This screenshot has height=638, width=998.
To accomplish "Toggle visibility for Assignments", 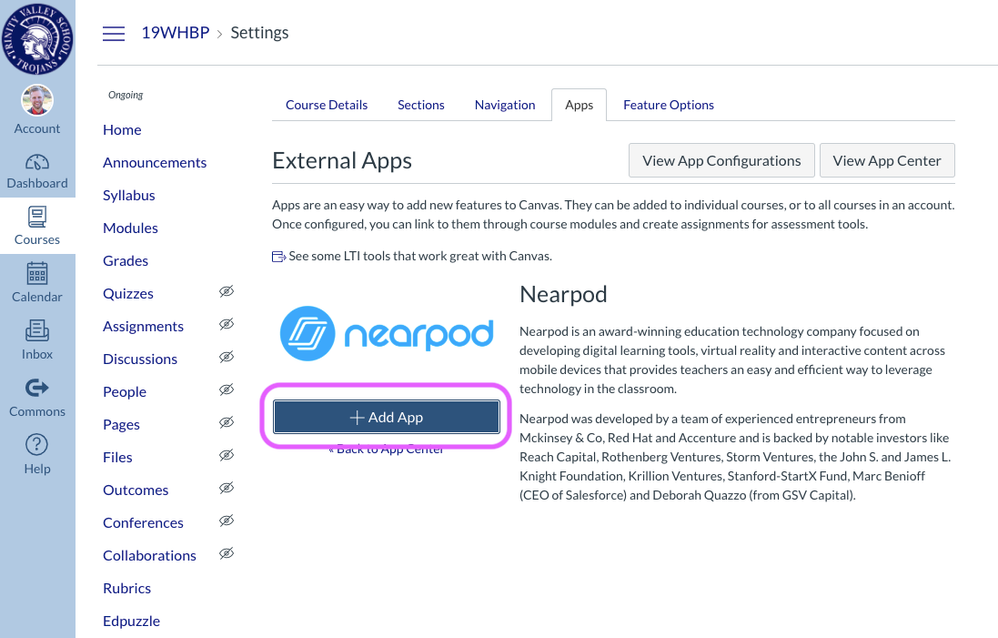I will (x=226, y=325).
